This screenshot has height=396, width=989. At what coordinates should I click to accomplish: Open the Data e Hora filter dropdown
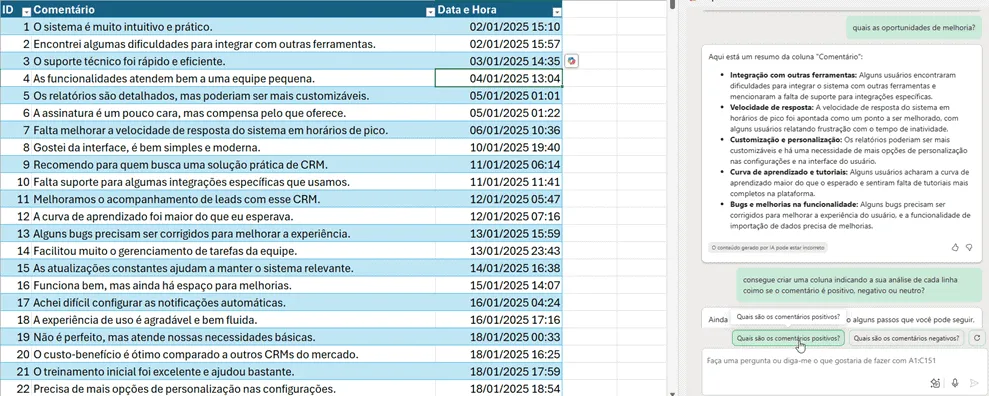tap(556, 11)
